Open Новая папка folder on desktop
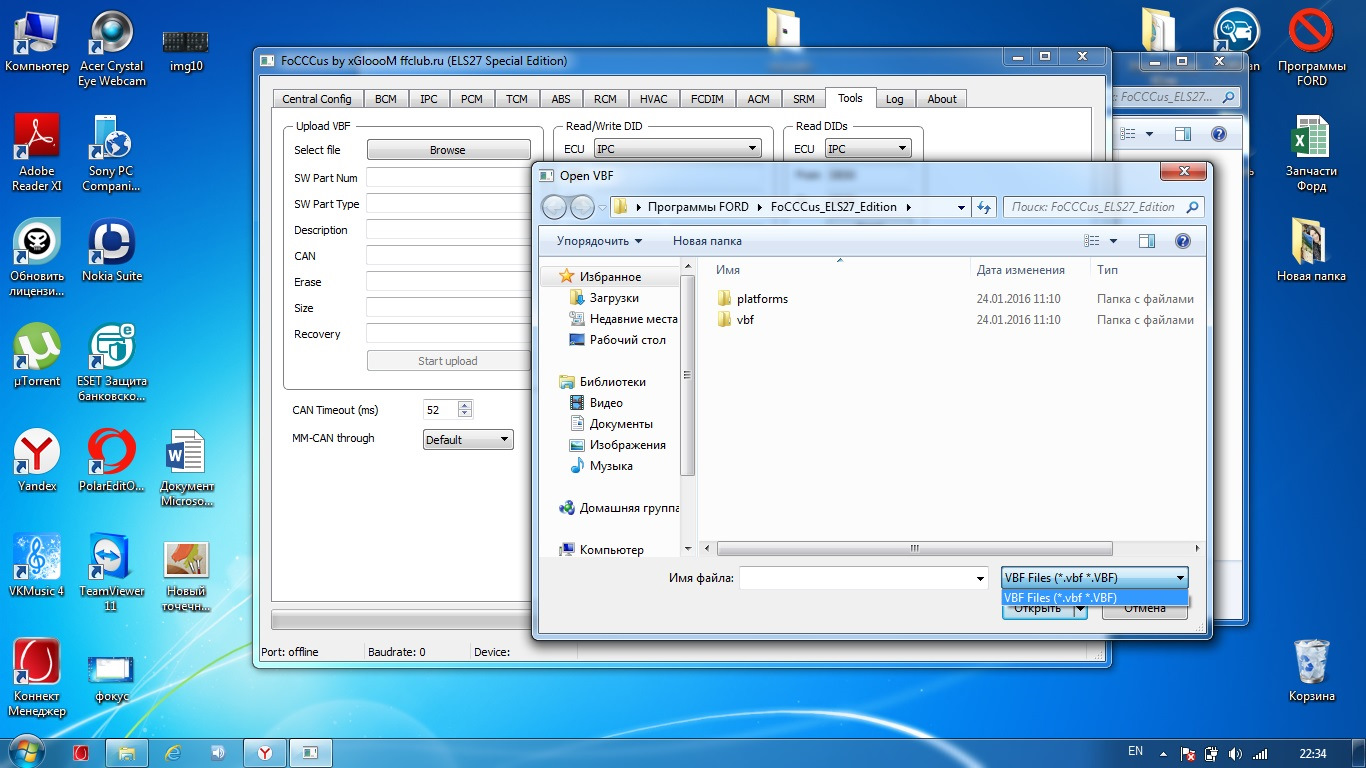This screenshot has width=1366, height=768. click(1311, 250)
